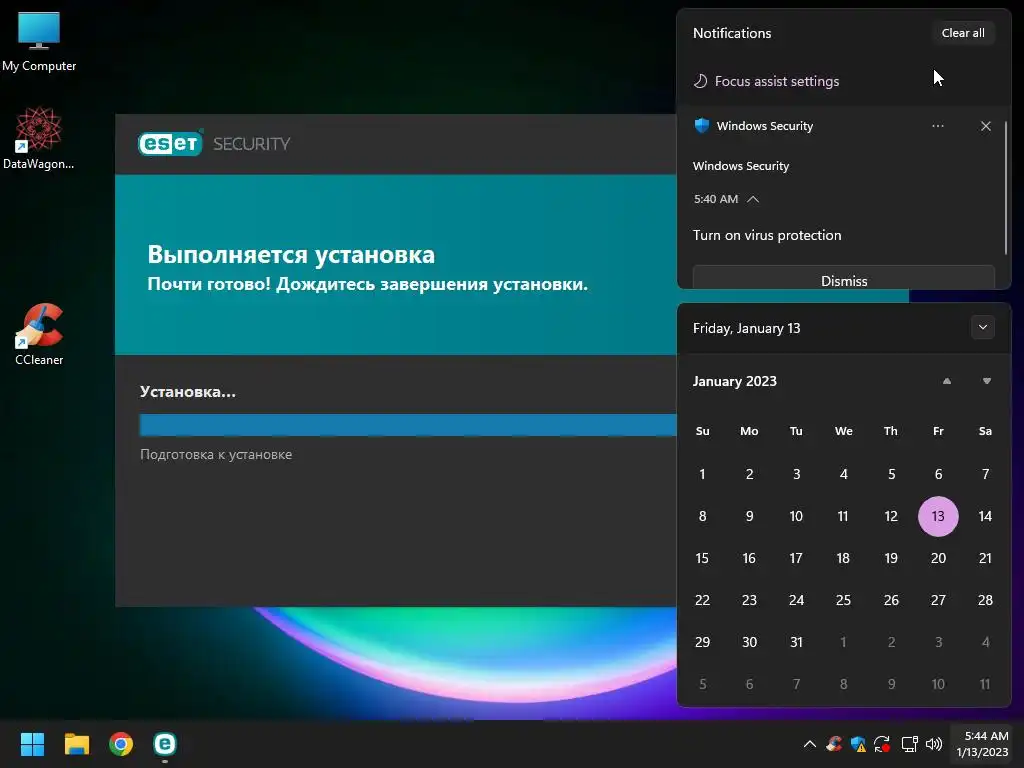Close the Windows Security notification group

tap(985, 126)
